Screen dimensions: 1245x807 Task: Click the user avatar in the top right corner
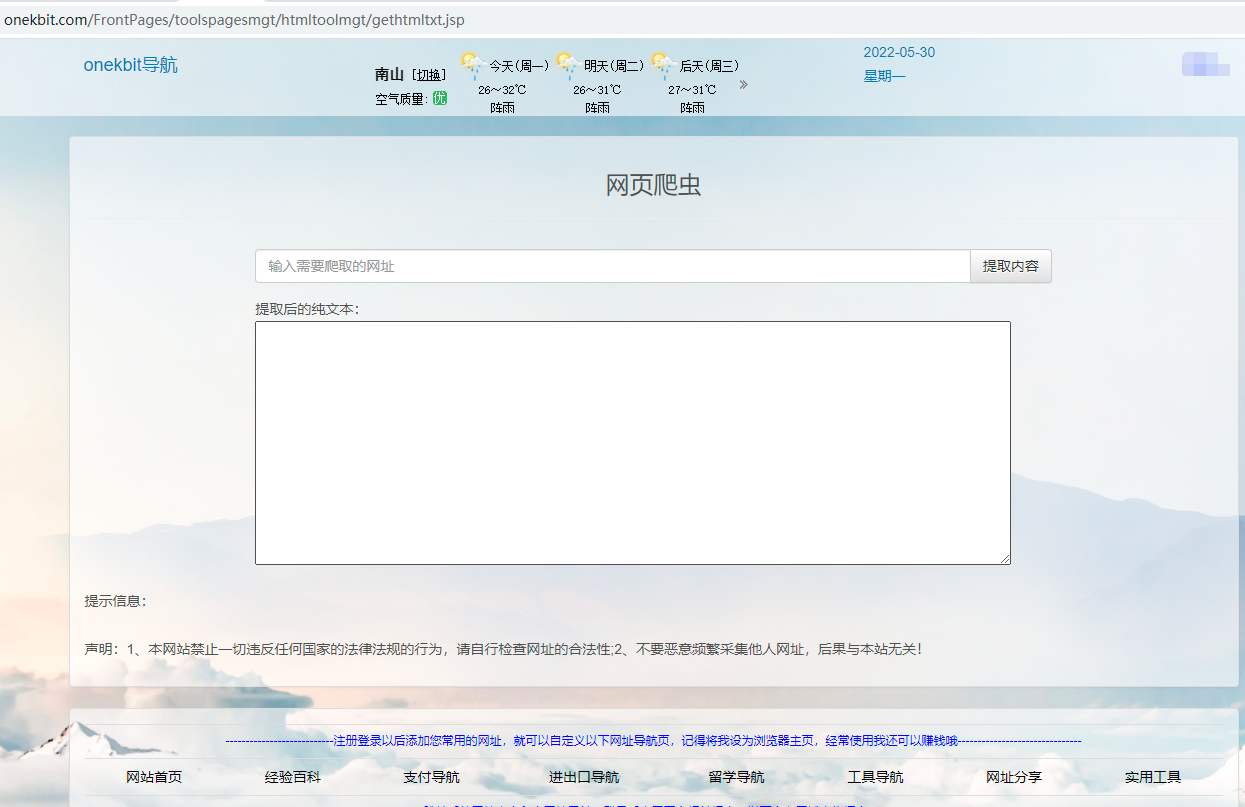point(1204,64)
